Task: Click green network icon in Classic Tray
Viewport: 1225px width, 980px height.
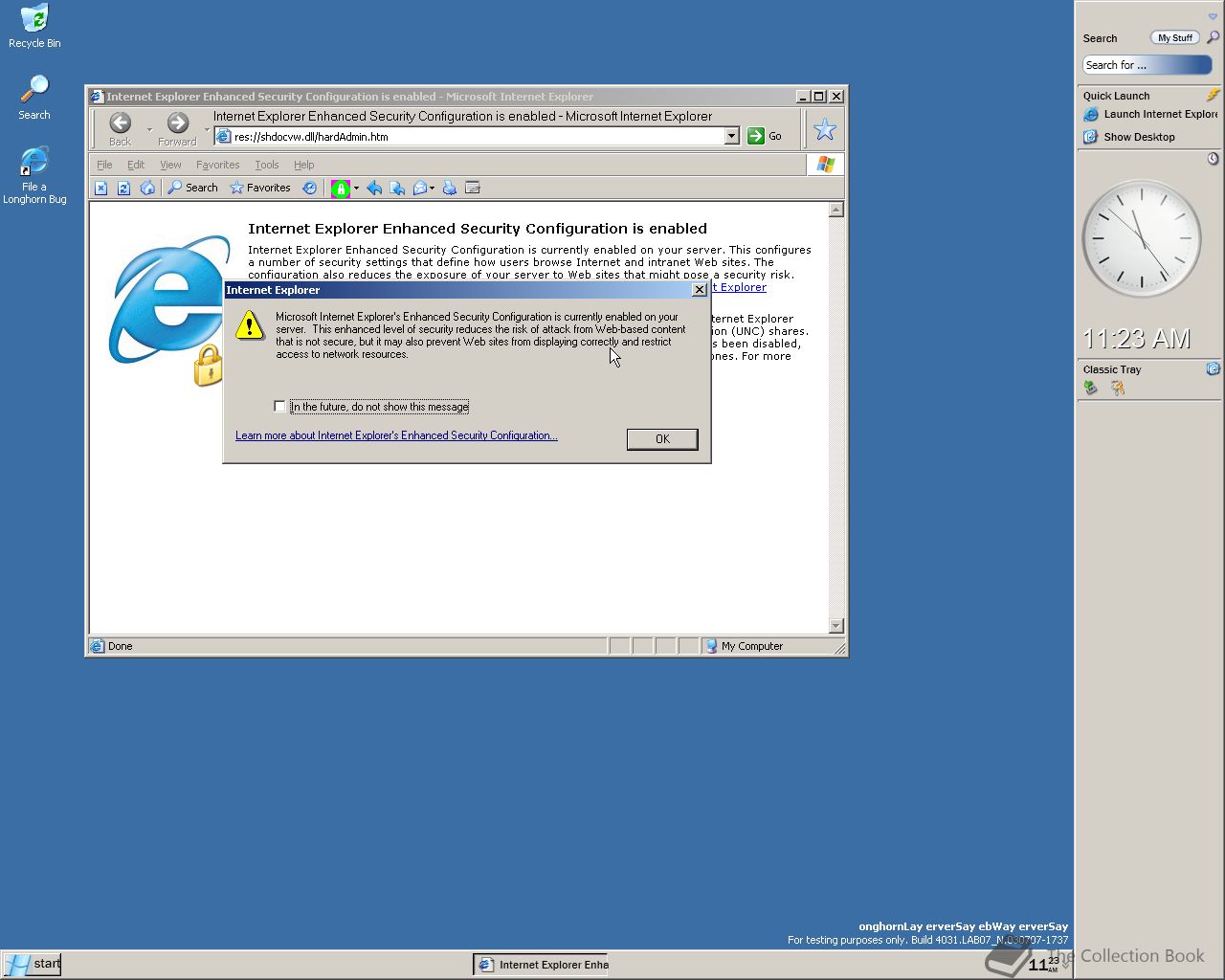Action: click(x=1090, y=388)
